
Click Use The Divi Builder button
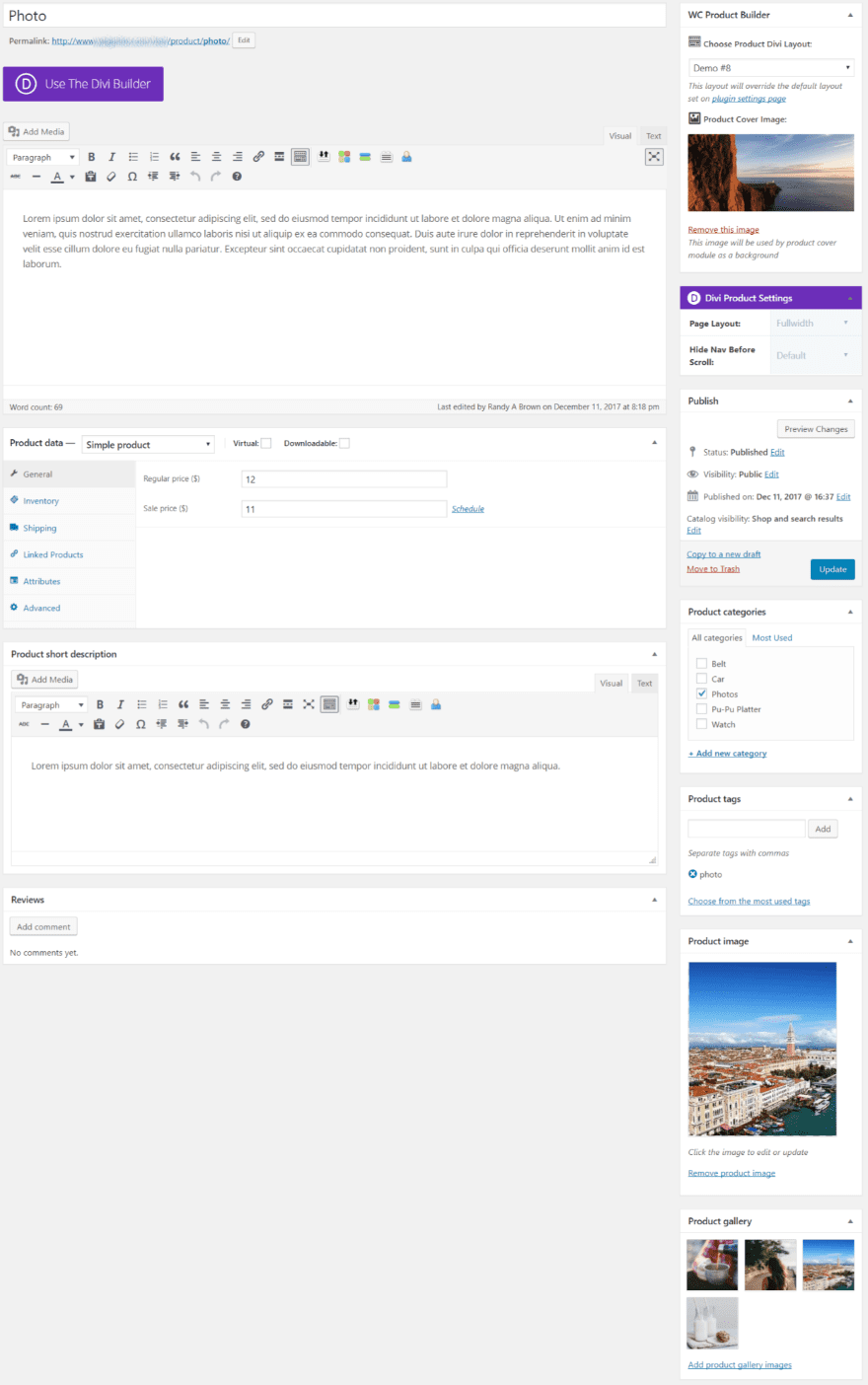coord(83,84)
